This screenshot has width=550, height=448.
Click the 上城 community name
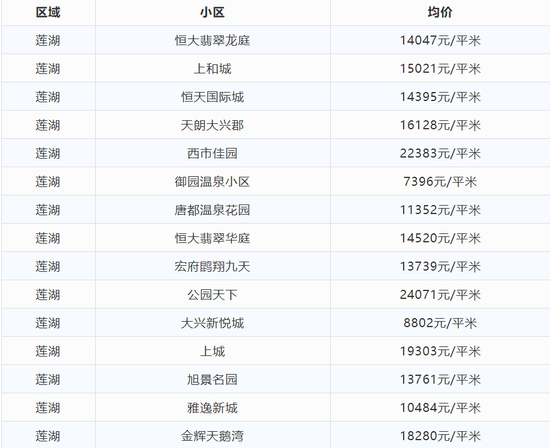(213, 351)
